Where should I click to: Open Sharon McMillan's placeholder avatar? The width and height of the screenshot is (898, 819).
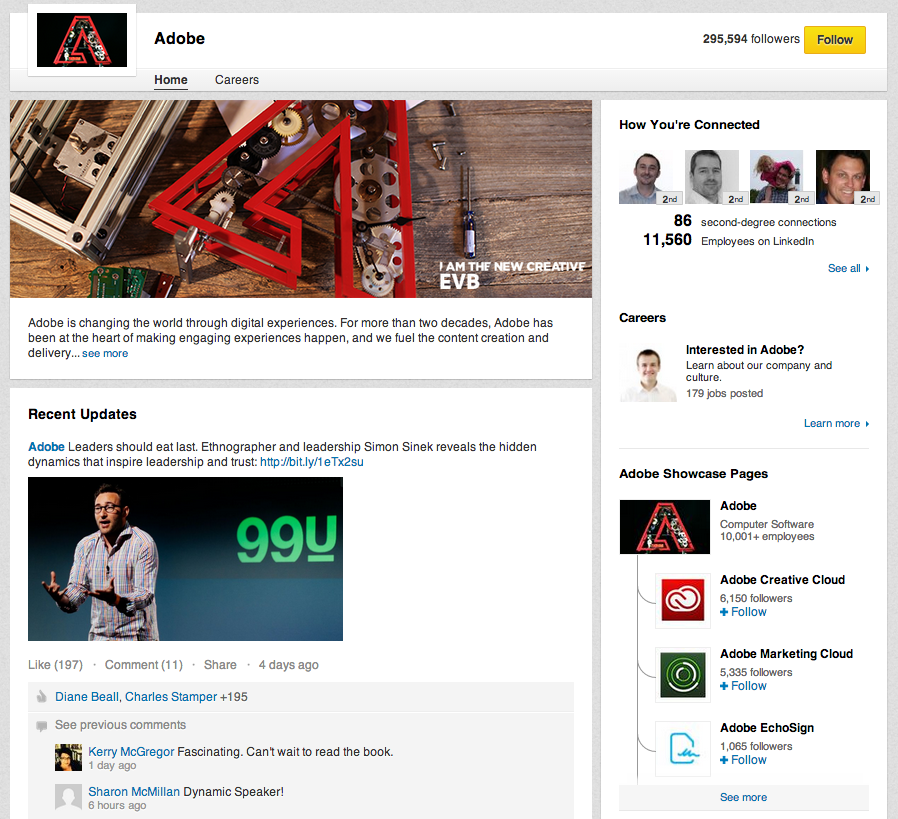(x=68, y=797)
